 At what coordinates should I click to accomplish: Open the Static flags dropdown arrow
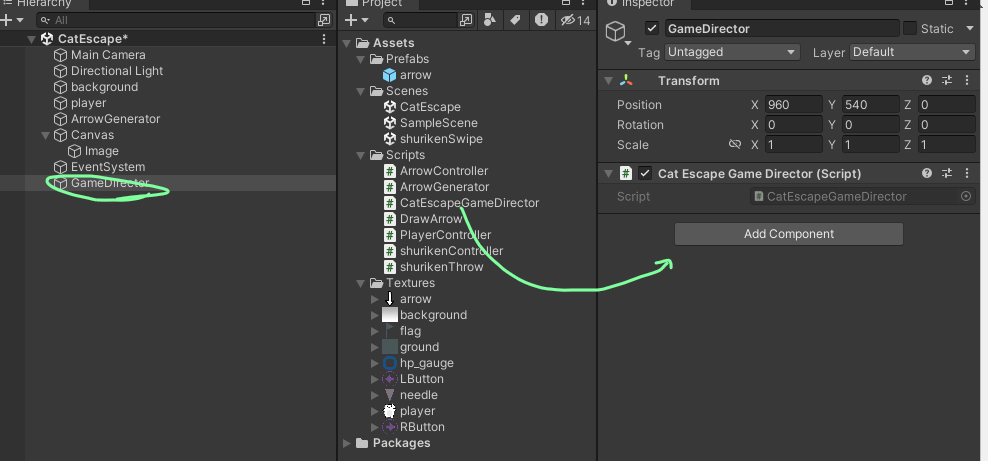click(x=970, y=28)
